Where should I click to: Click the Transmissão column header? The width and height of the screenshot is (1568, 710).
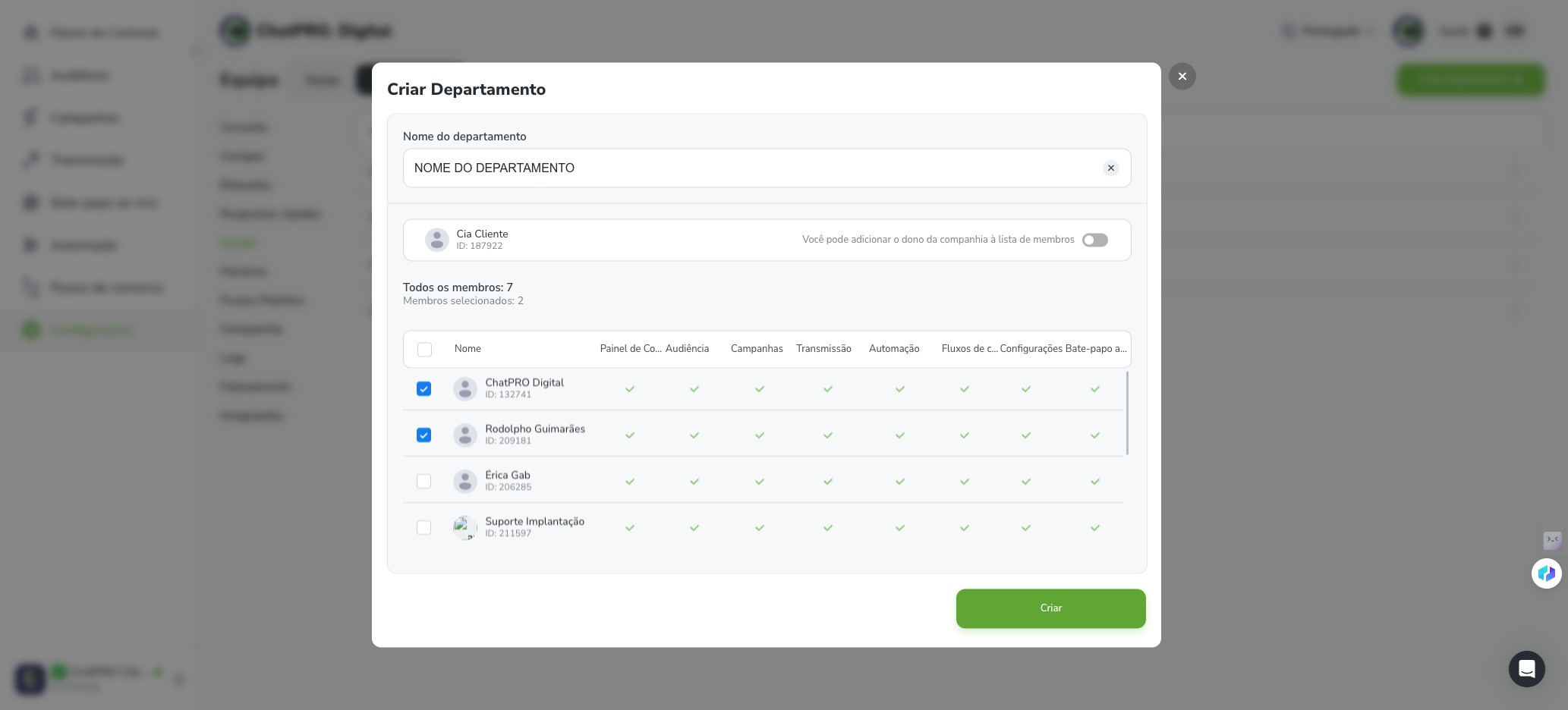pyautogui.click(x=823, y=349)
